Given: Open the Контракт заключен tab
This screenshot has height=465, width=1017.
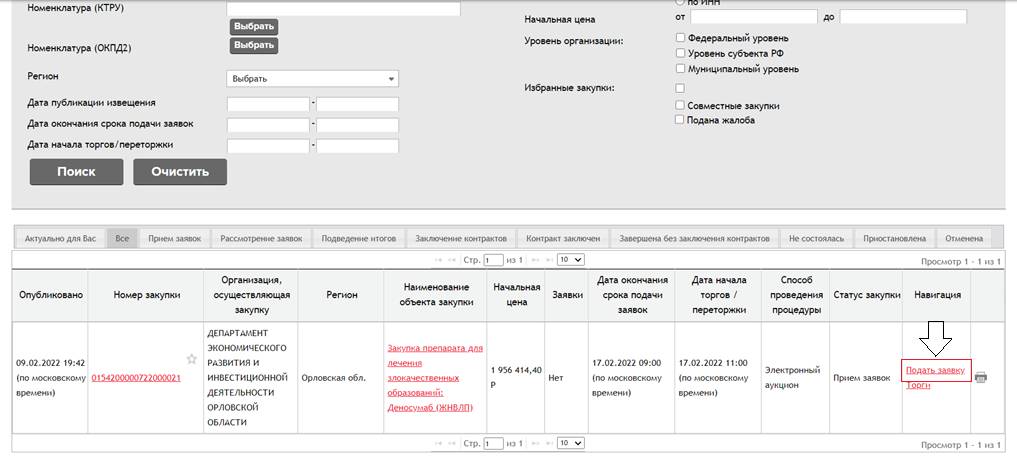Looking at the screenshot, I should point(563,238).
